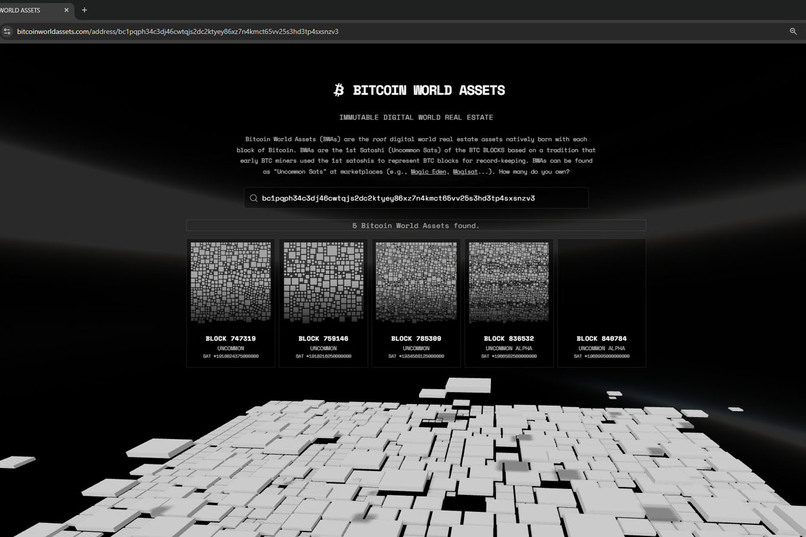Click "UNCOMMON ALPHA" under Block 840784

(601, 348)
